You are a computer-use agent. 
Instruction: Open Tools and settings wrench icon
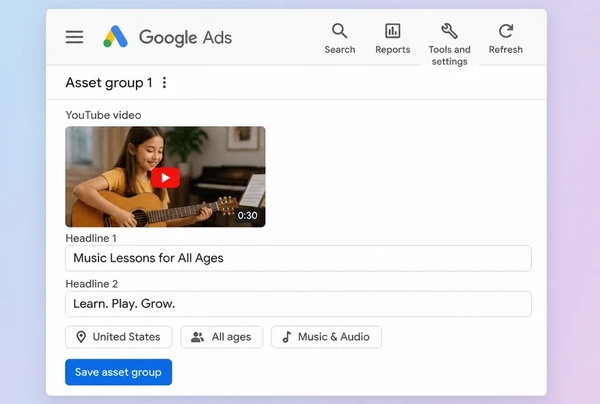pos(449,31)
